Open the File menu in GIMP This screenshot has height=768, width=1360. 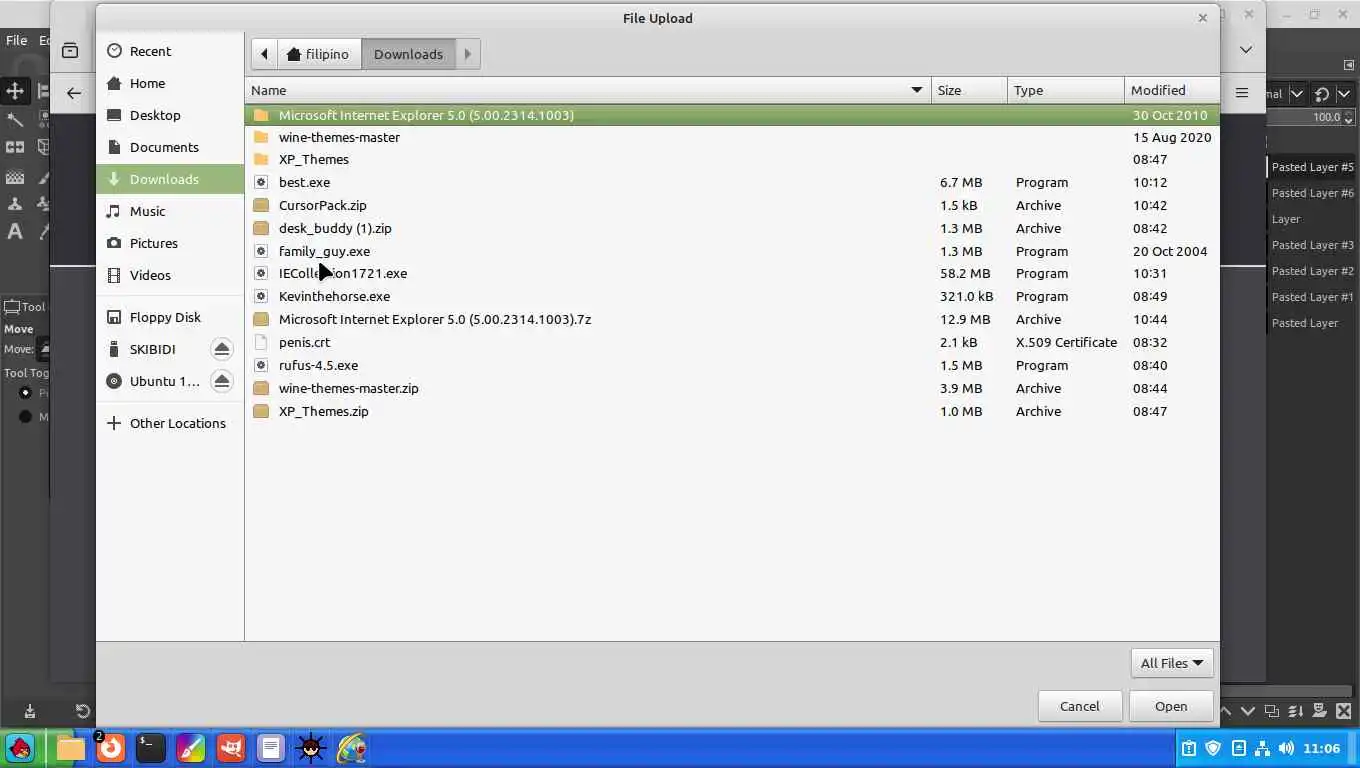pyautogui.click(x=16, y=40)
